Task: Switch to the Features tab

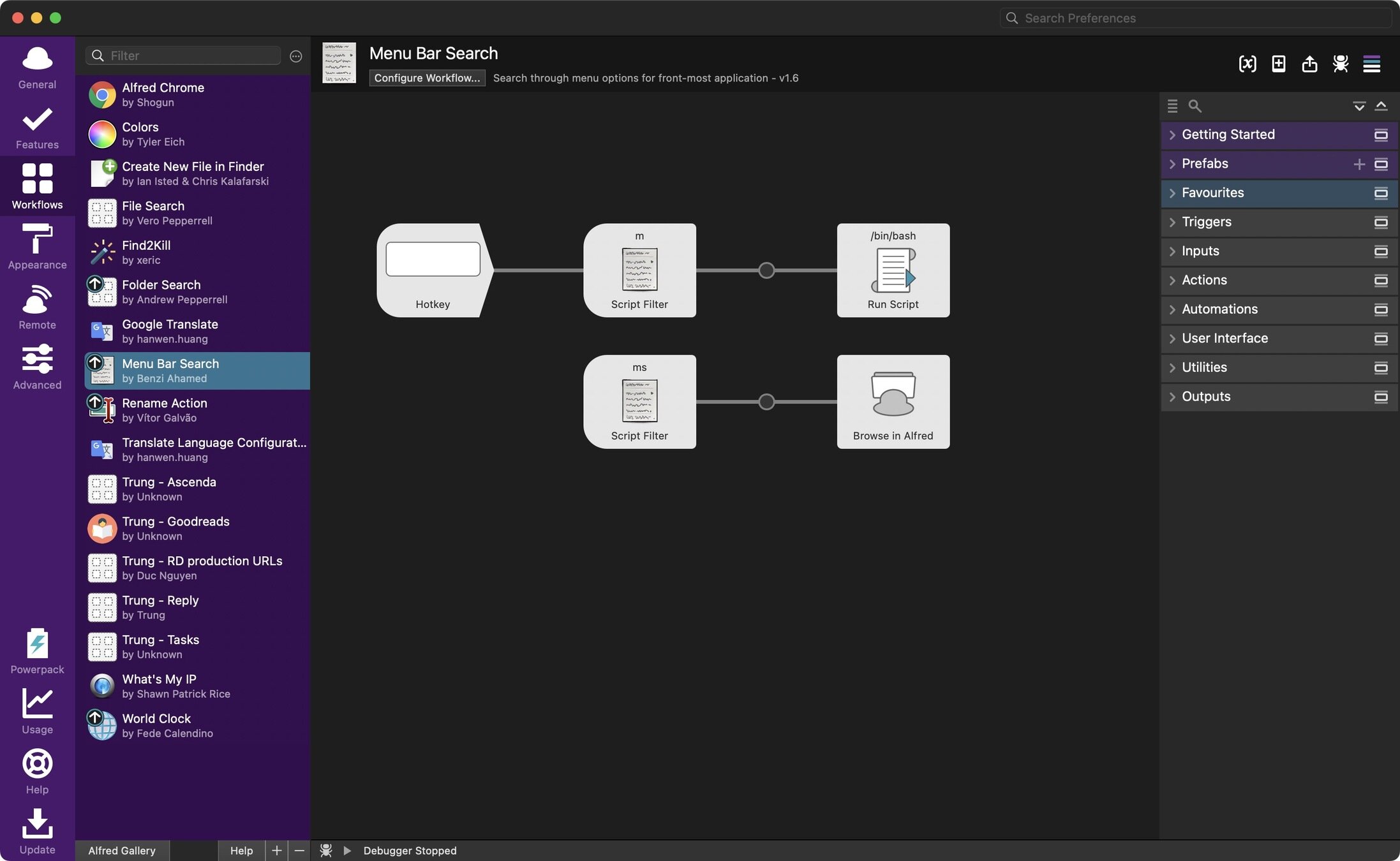Action: pyautogui.click(x=37, y=127)
